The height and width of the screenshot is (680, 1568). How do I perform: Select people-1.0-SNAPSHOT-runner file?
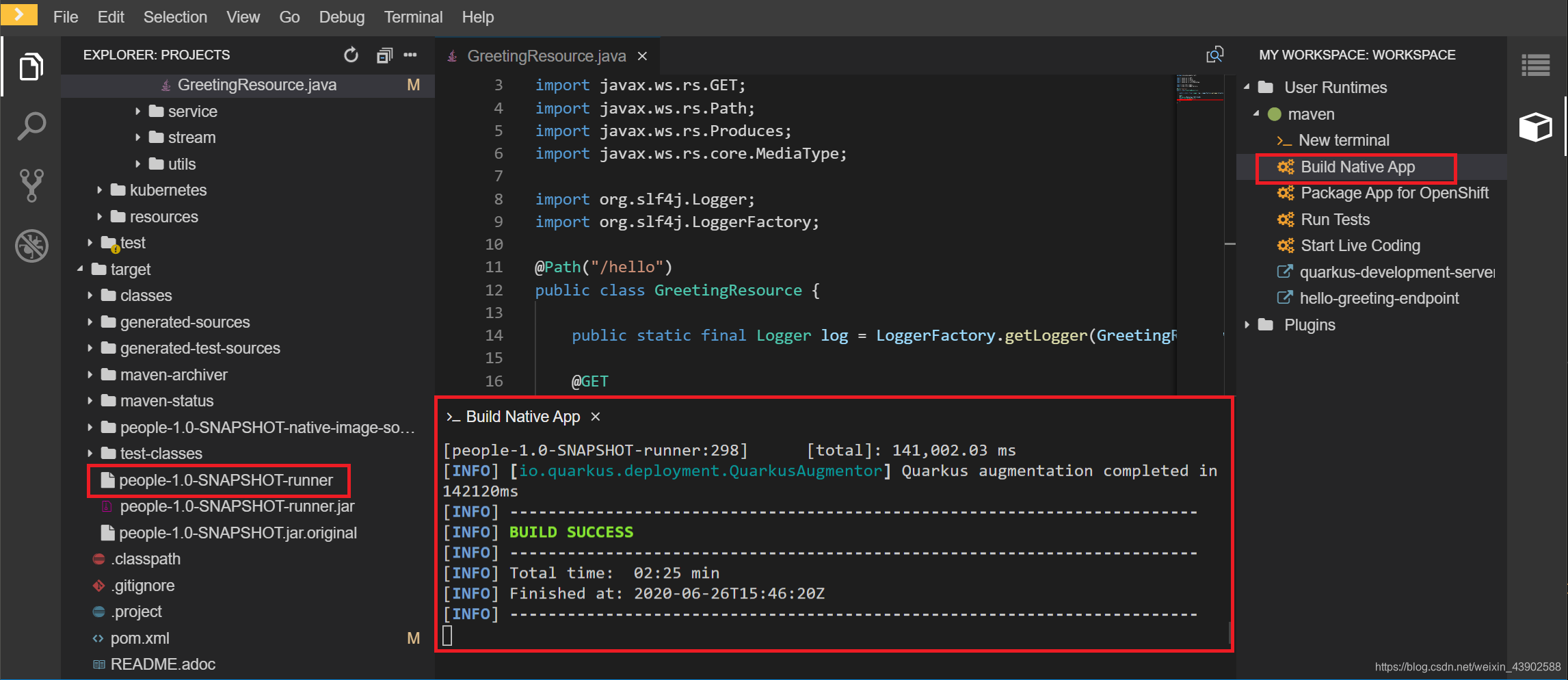tap(226, 480)
